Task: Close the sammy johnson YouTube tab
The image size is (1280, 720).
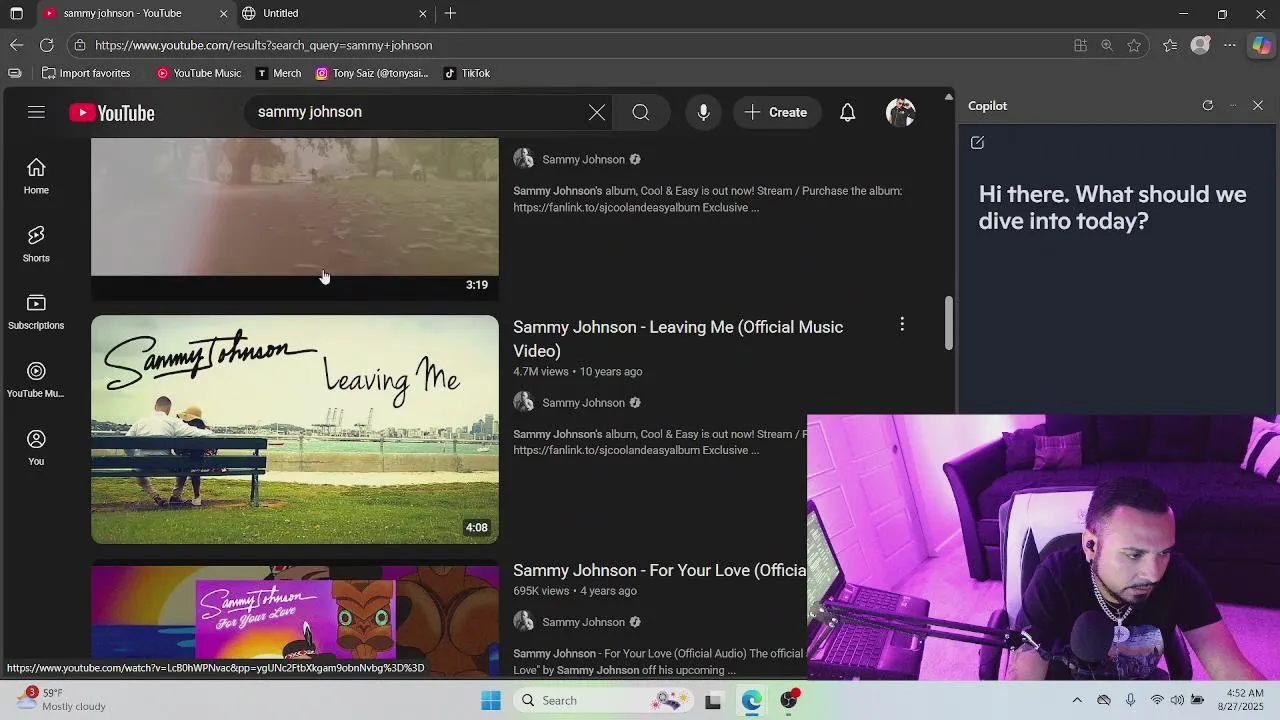Action: point(223,13)
